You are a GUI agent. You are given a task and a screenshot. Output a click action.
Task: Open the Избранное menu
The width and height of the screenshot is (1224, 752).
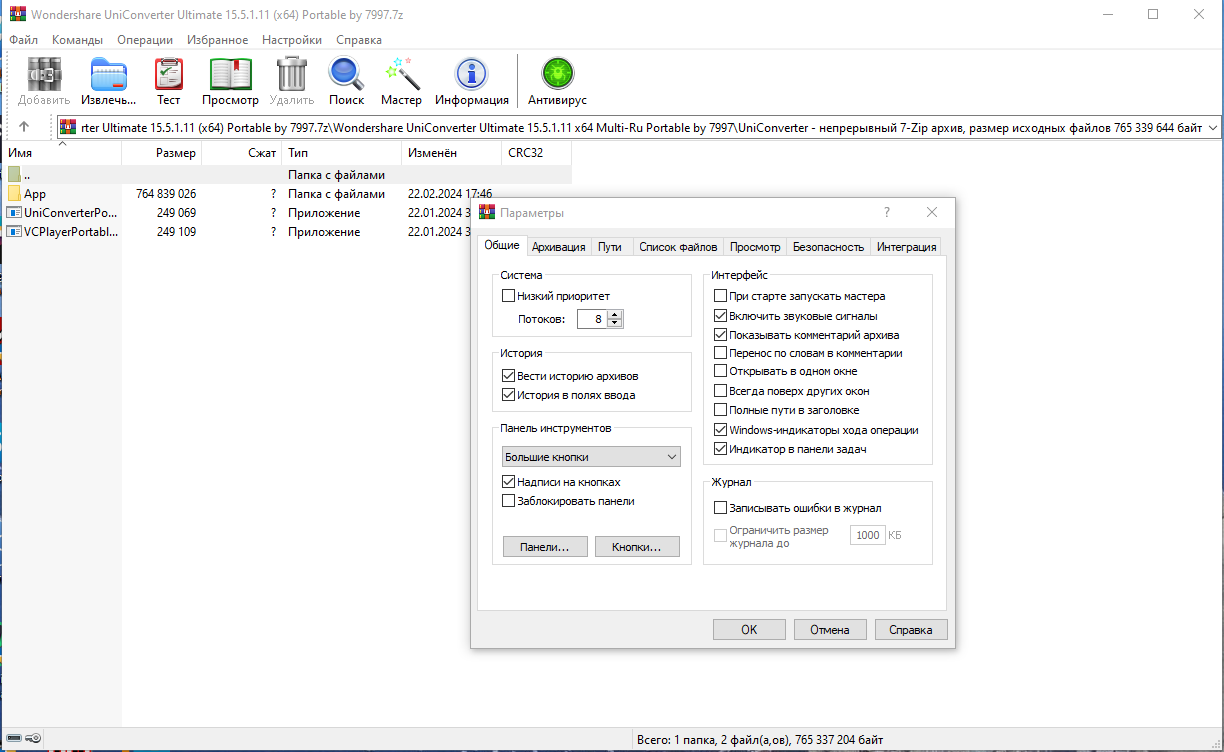click(x=216, y=40)
